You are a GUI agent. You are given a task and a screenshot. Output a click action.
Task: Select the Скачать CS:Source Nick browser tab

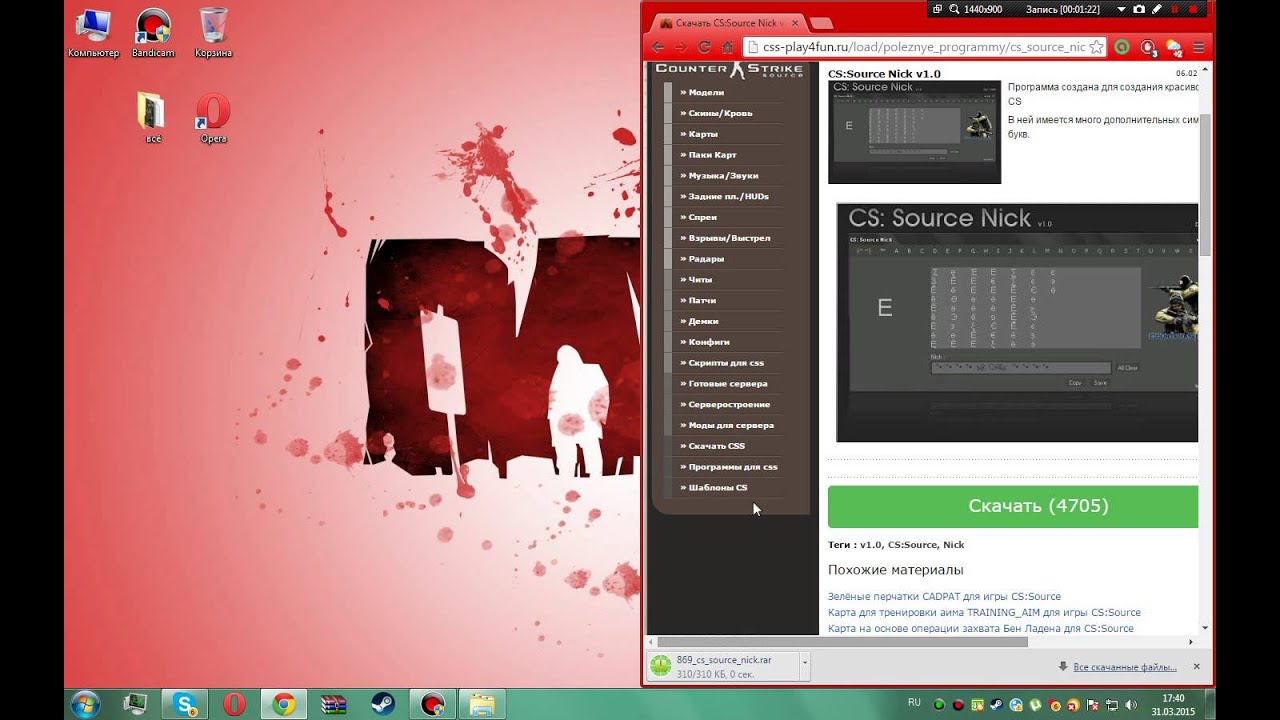729,22
